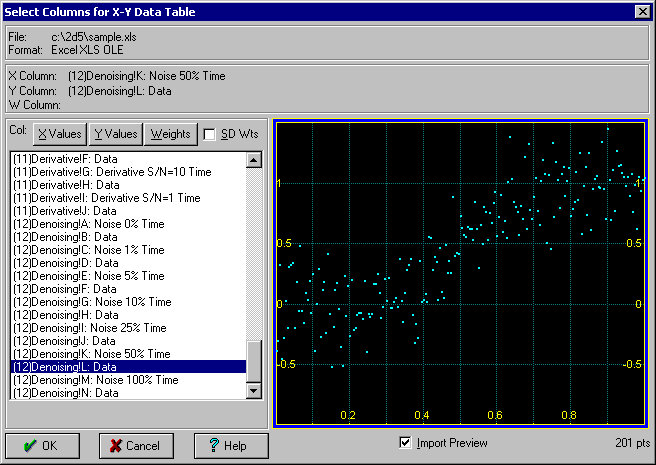656x465 pixels.
Task: Select '(12)Denoising!D: Data' row
Action: (x=128, y=263)
